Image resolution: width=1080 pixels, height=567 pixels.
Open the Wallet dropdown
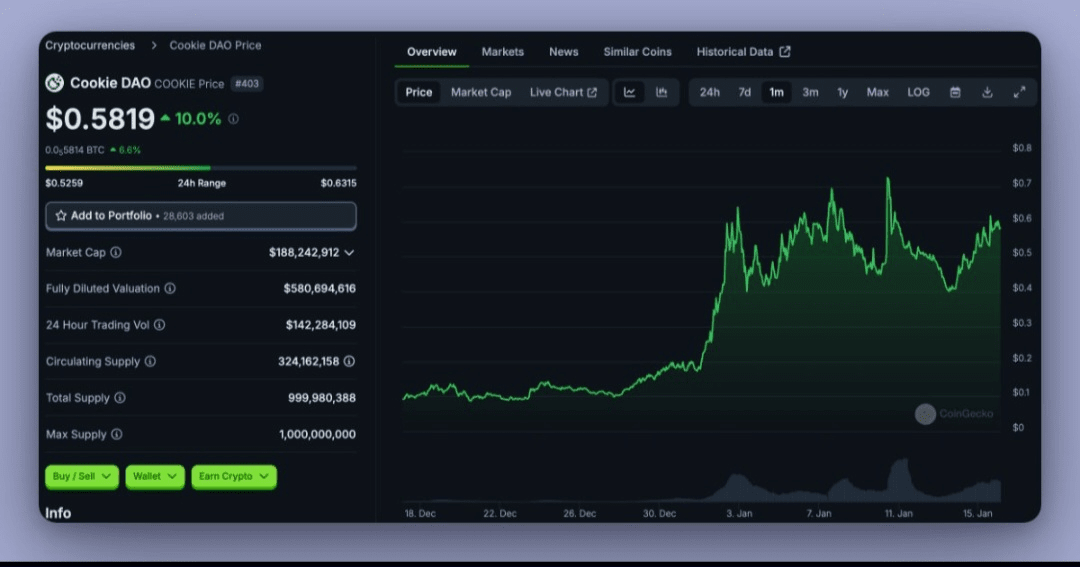(155, 477)
